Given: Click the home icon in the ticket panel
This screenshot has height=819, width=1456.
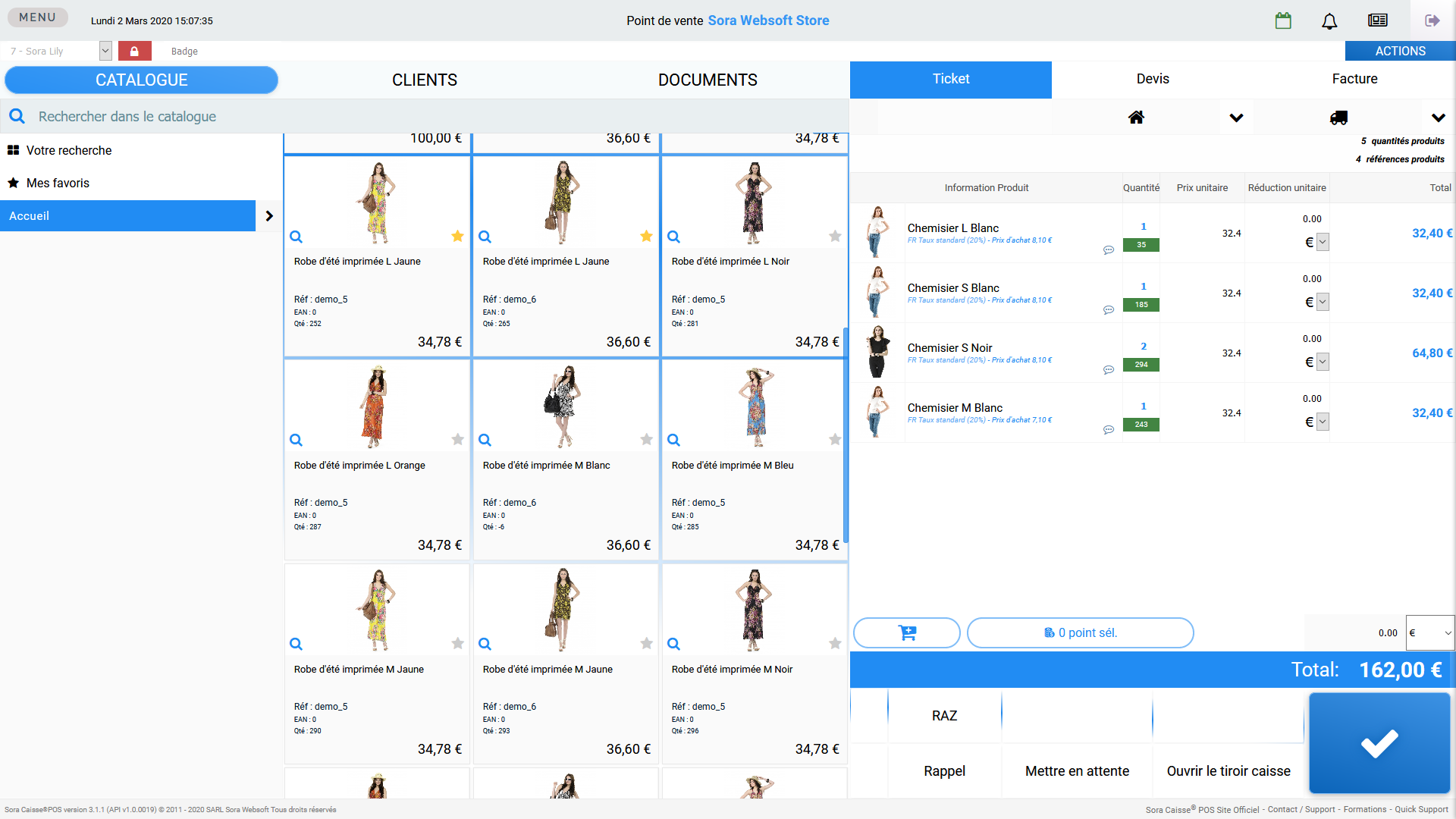Looking at the screenshot, I should click(x=1136, y=118).
